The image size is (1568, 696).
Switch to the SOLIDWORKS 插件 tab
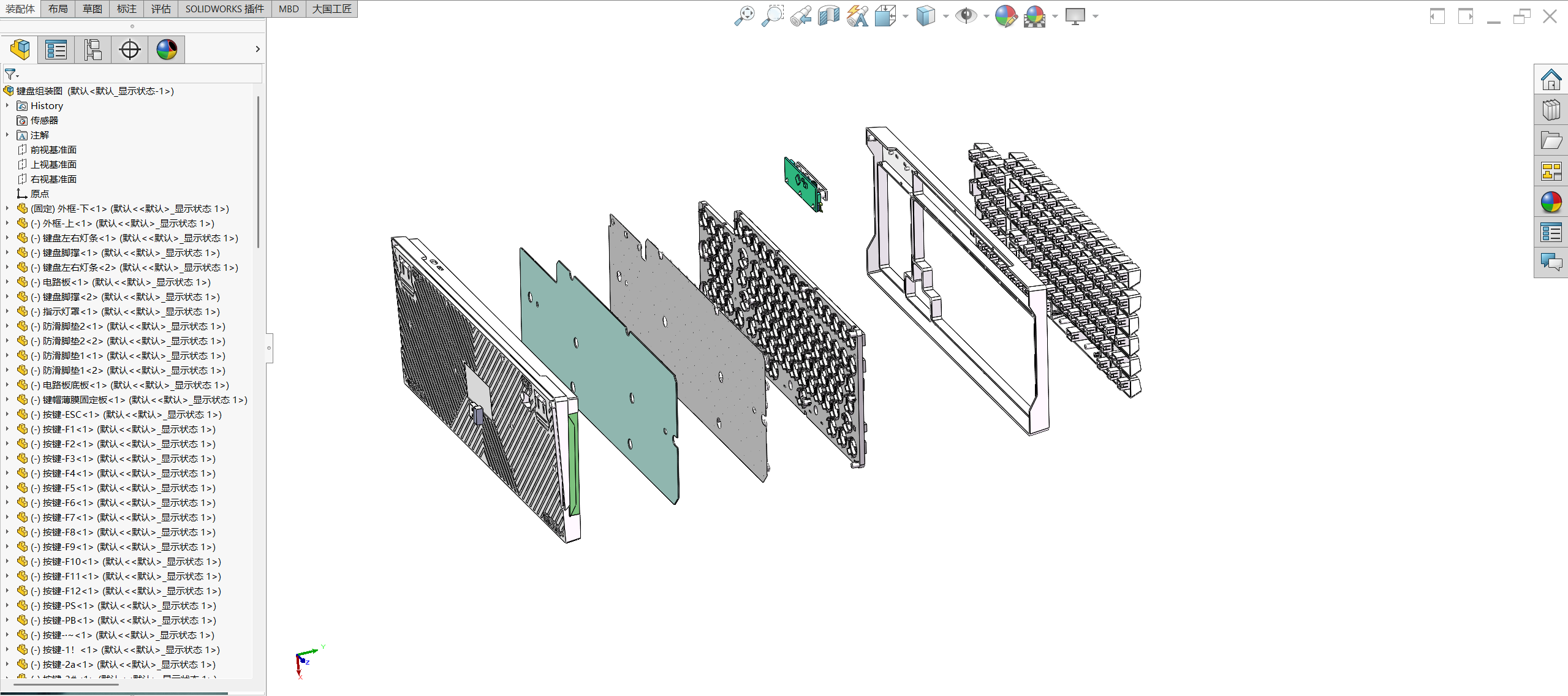[x=224, y=9]
